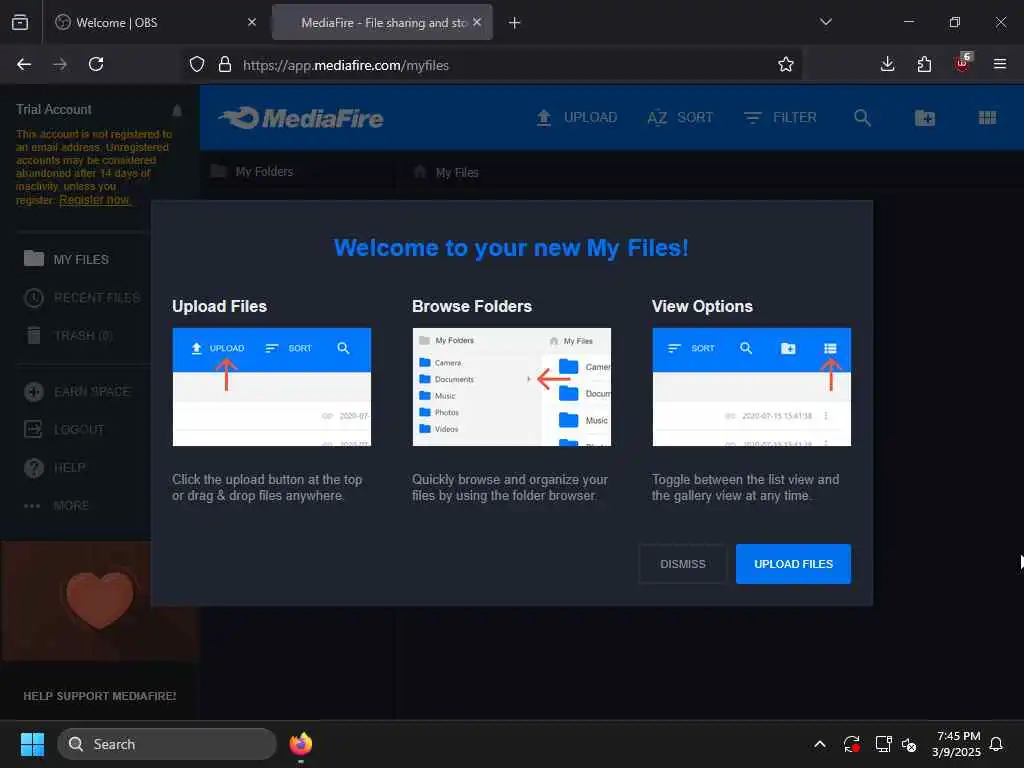Click the DISMISS button in welcome dialog
The height and width of the screenshot is (768, 1024).
click(x=682, y=564)
